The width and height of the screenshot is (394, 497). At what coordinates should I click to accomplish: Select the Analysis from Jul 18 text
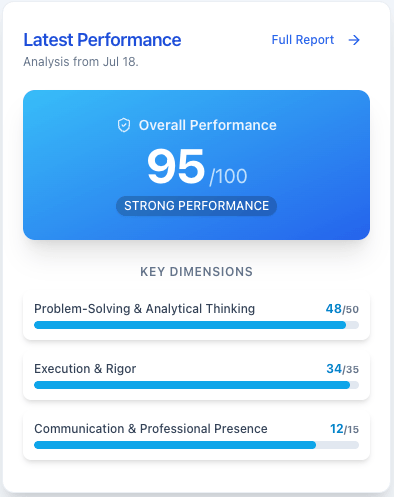[x=81, y=62]
